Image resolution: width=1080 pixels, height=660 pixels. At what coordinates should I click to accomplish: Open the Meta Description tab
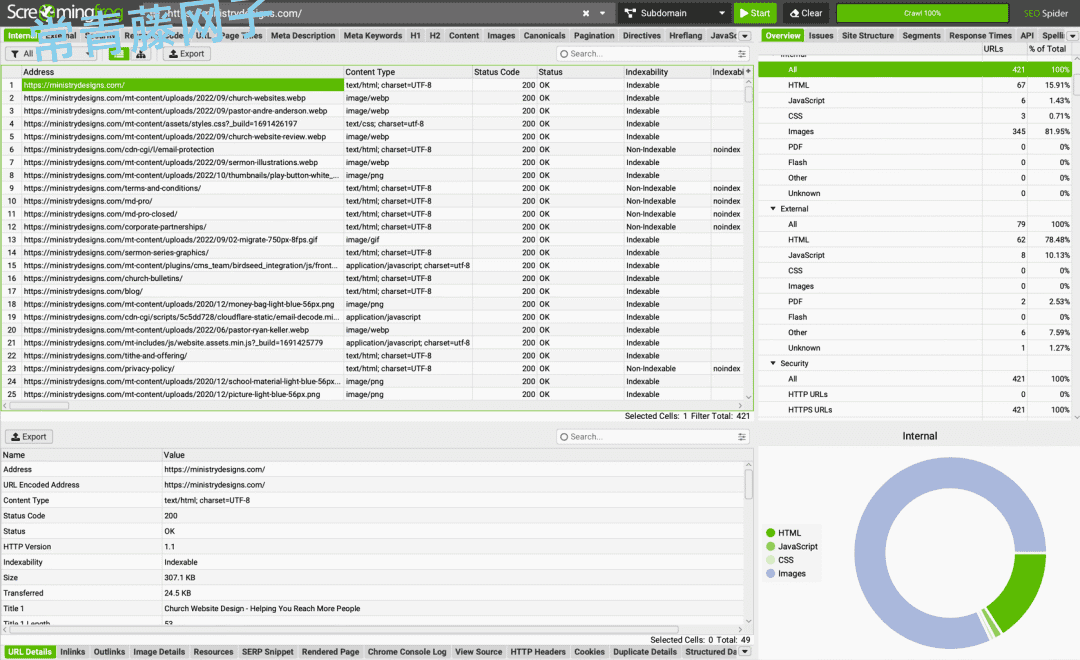pos(303,36)
